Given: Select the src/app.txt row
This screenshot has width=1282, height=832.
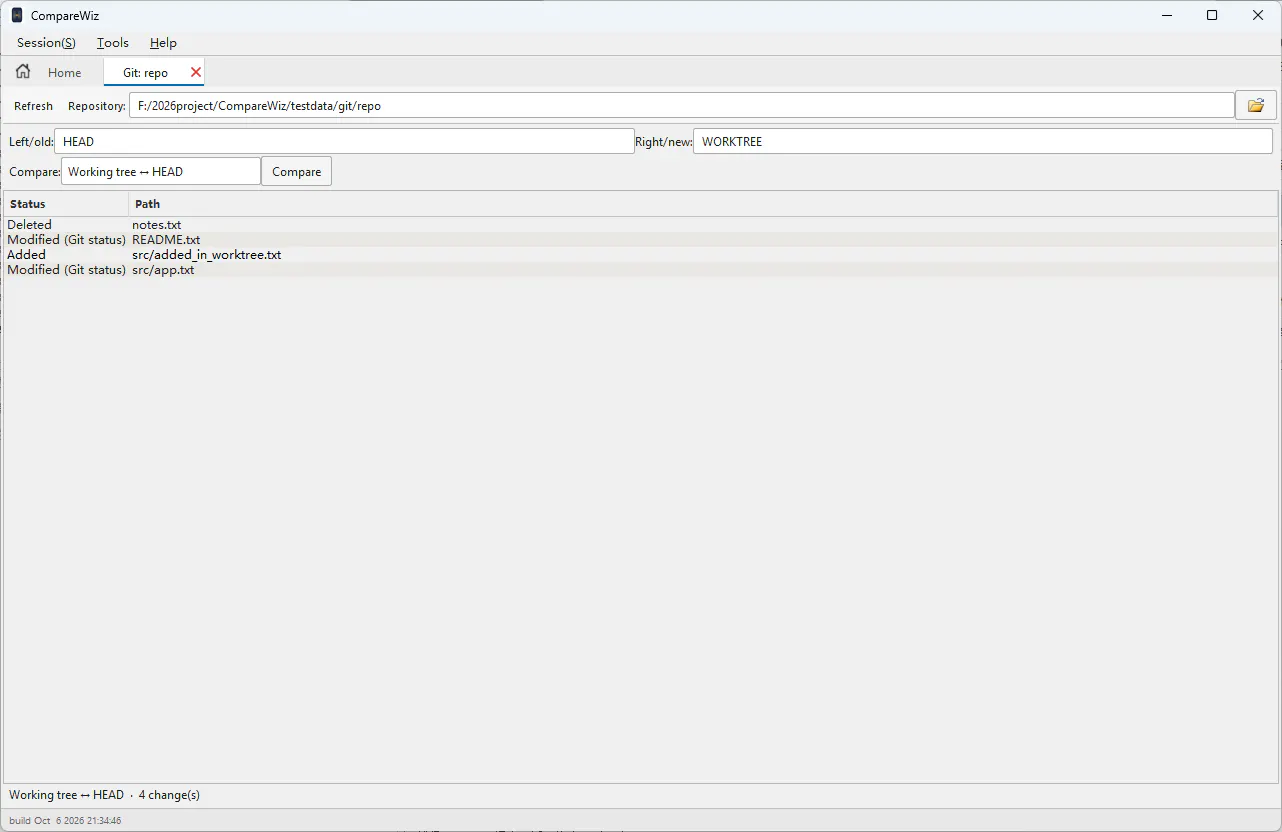Looking at the screenshot, I should coord(641,270).
